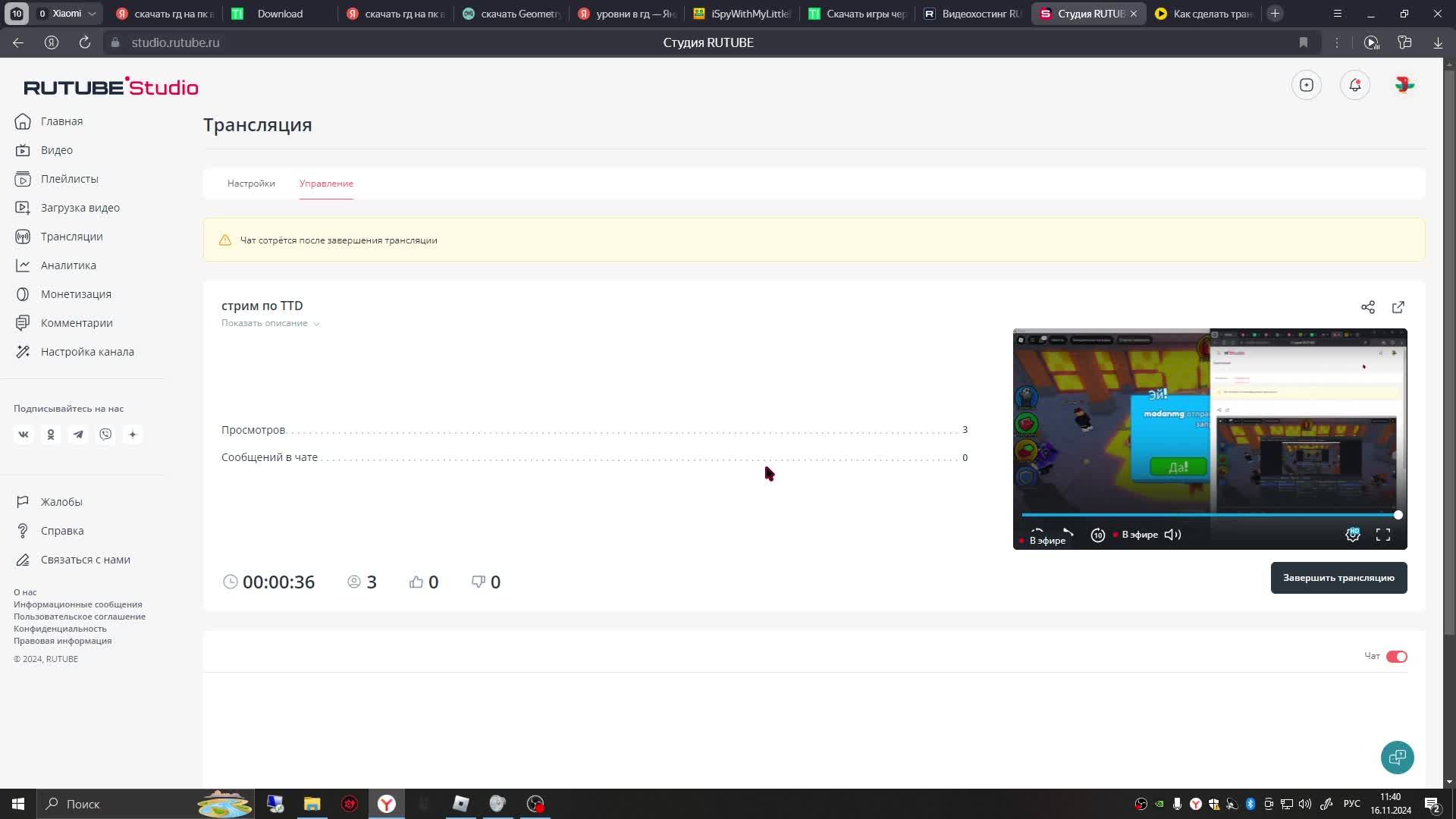Click the create/upload icon near the avatar

(1306, 85)
